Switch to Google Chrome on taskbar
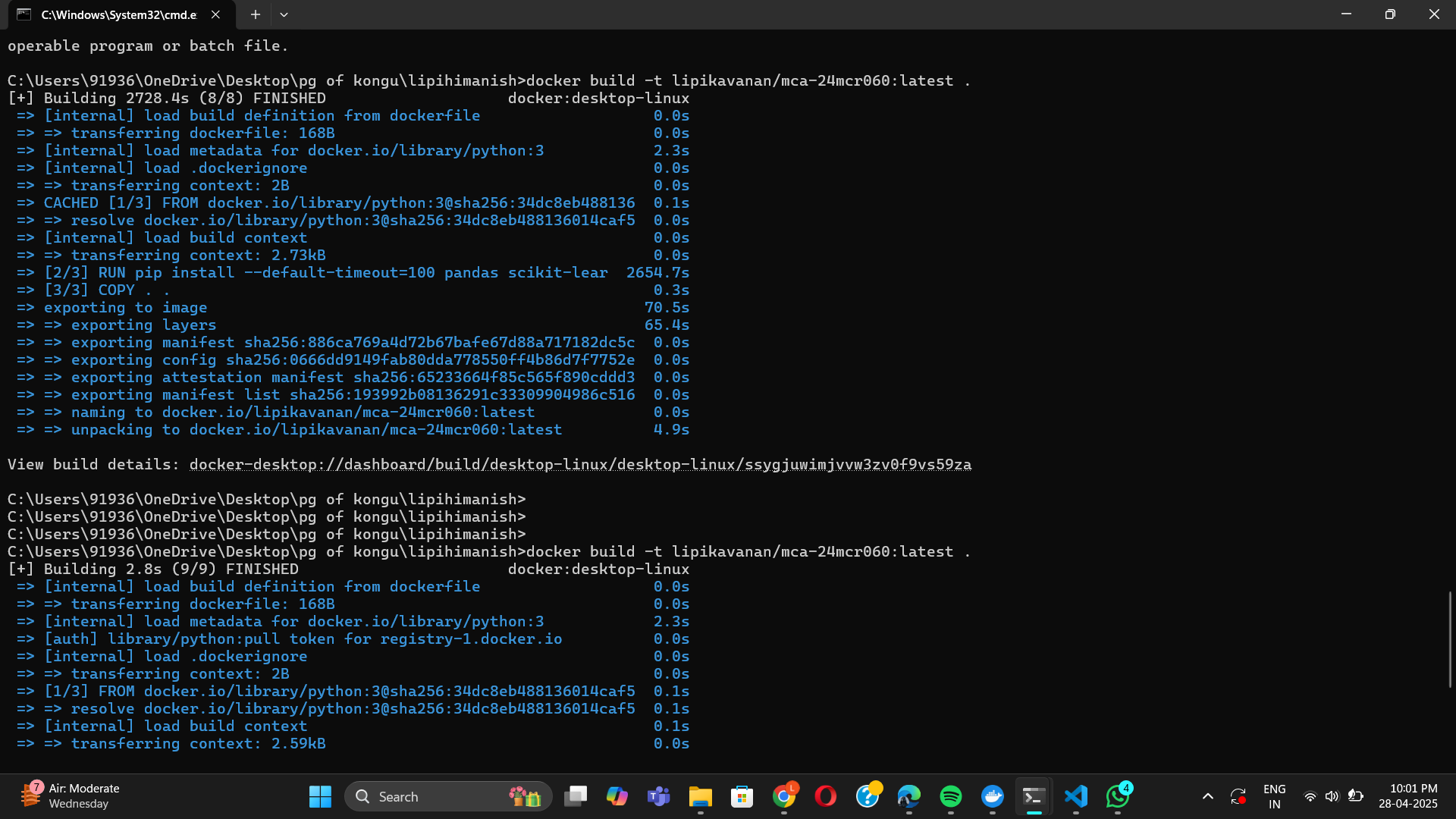Viewport: 1456px width, 819px height. pos(784,796)
